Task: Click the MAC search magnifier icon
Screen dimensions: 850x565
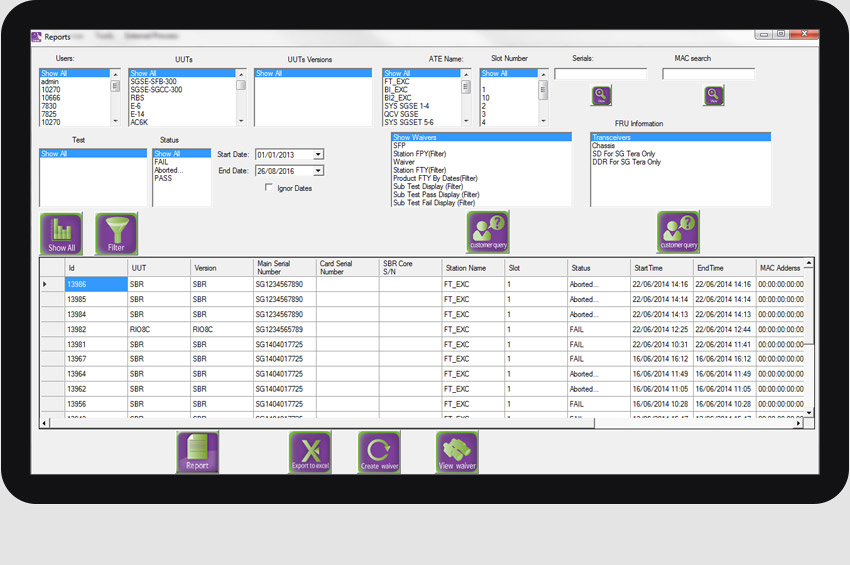Action: coord(713,96)
